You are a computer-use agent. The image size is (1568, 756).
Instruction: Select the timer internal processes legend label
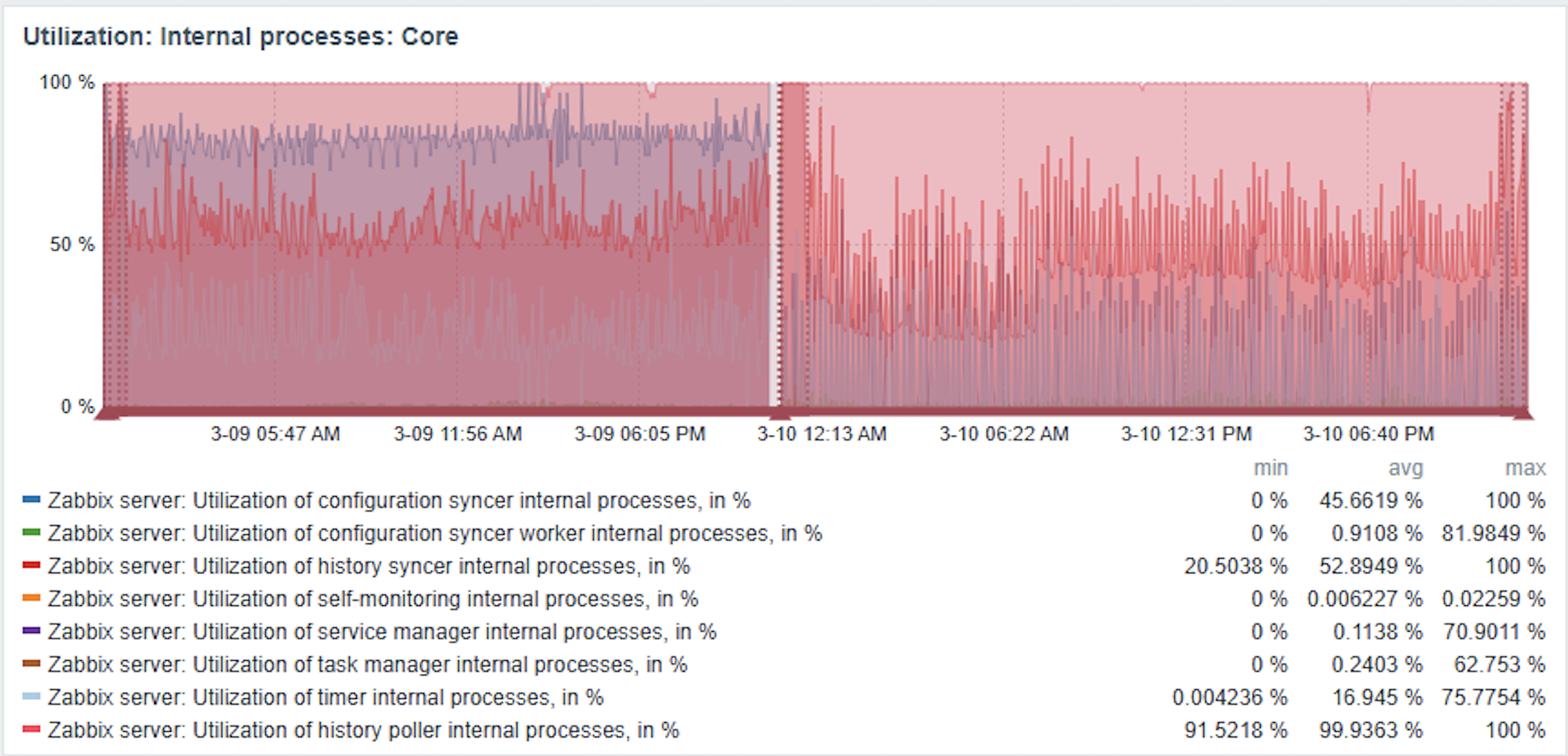pos(326,698)
